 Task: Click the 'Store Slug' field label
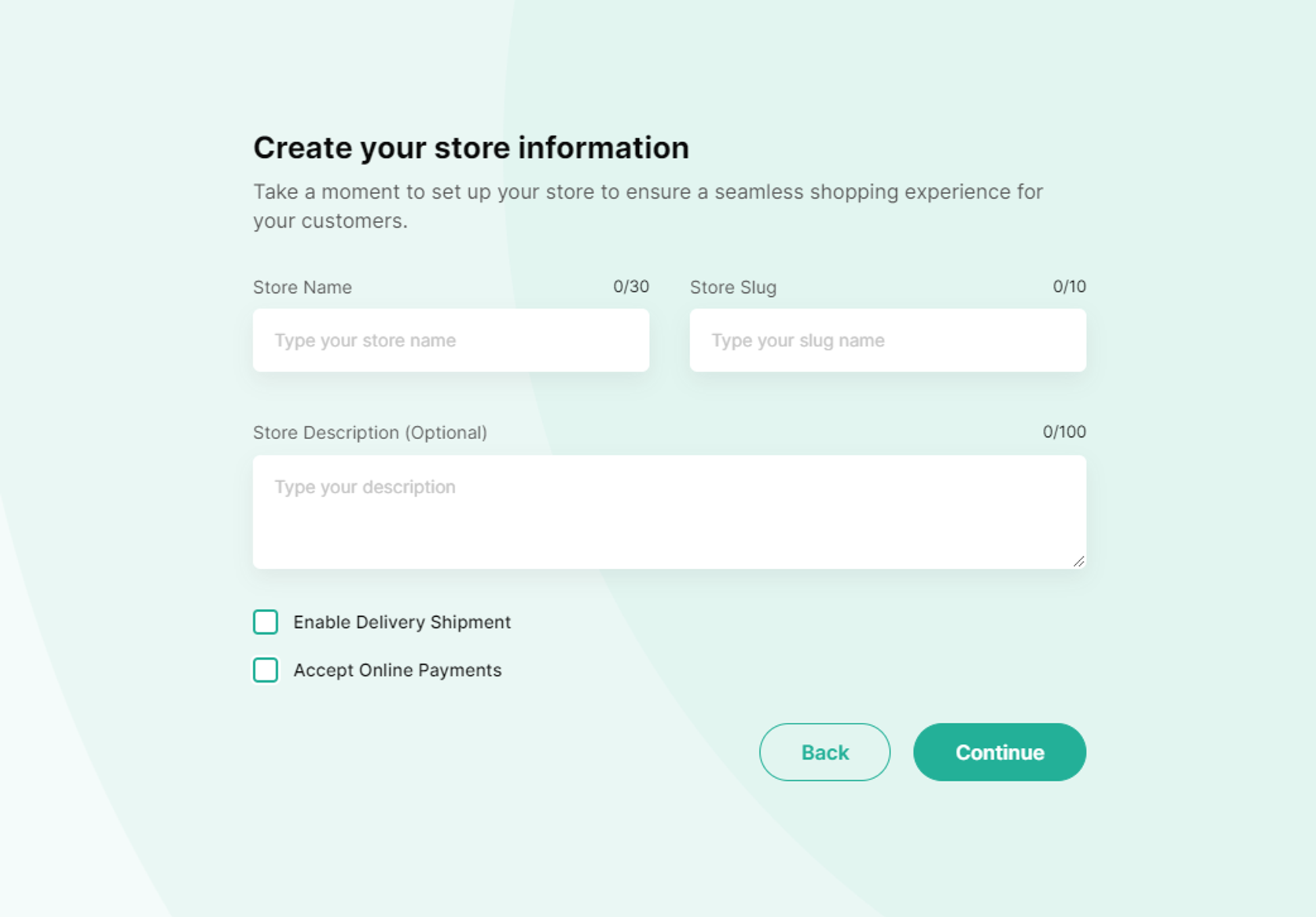[733, 288]
